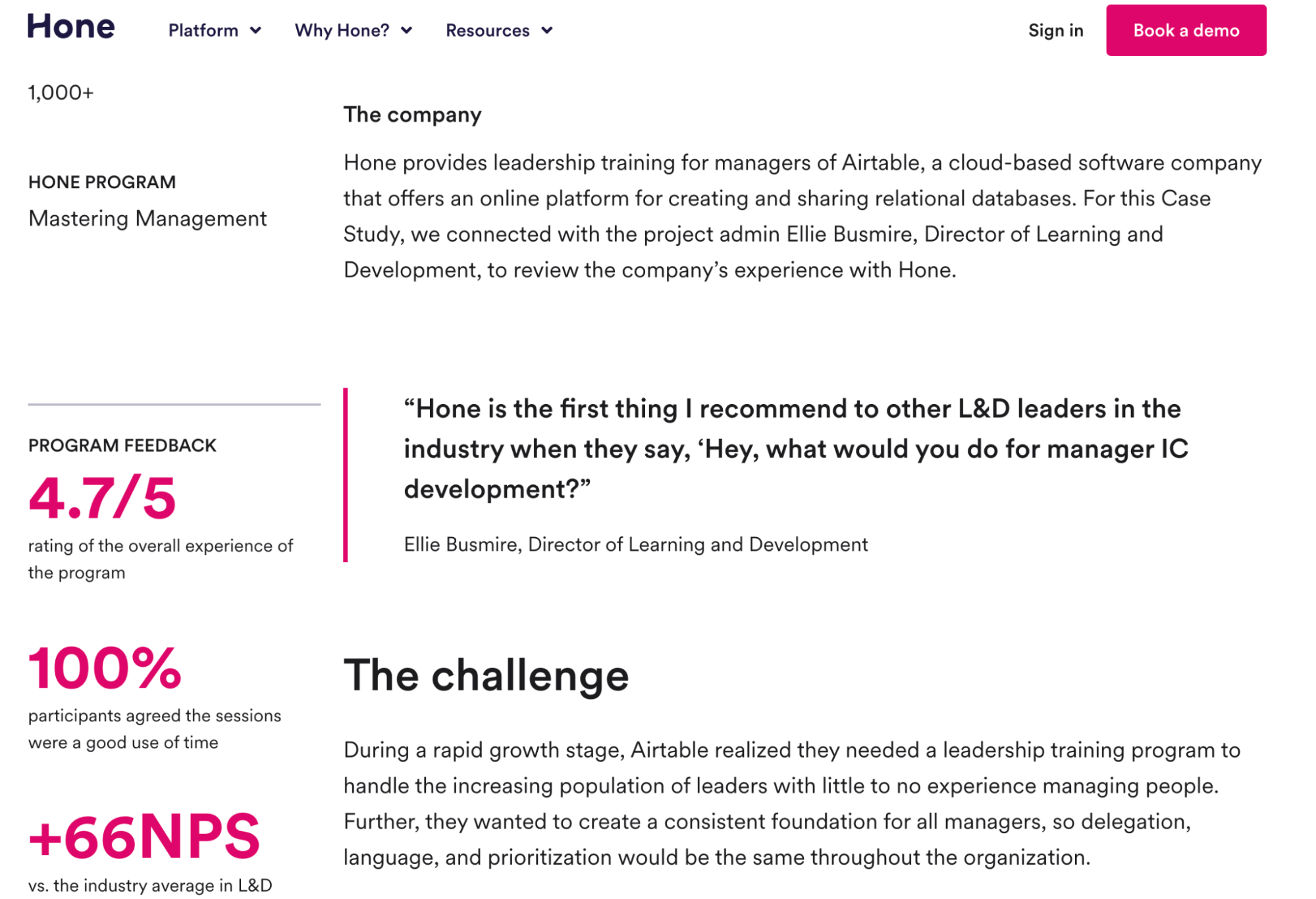Open the Platform dropdown menu
This screenshot has width=1316, height=899.
[x=203, y=30]
